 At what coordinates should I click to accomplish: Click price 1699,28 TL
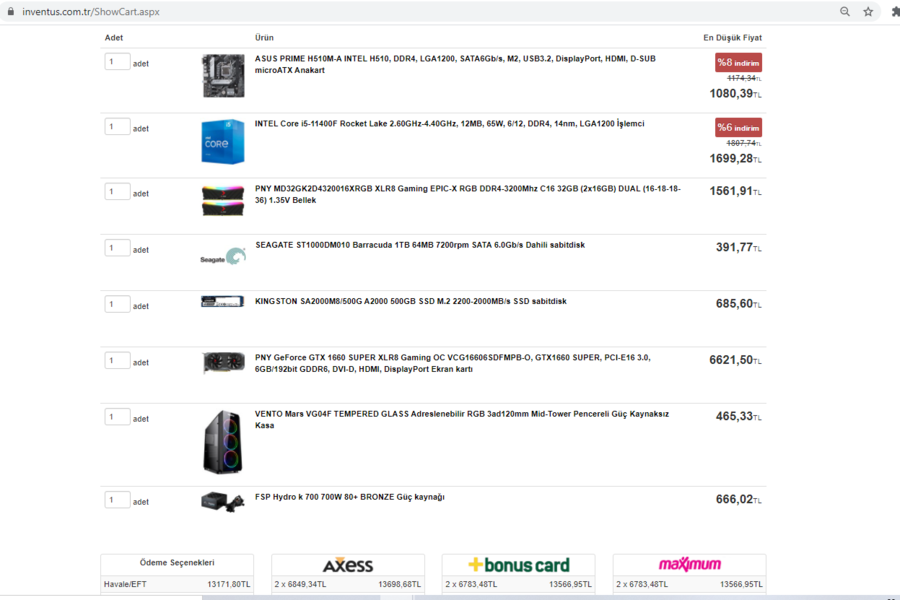[735, 158]
